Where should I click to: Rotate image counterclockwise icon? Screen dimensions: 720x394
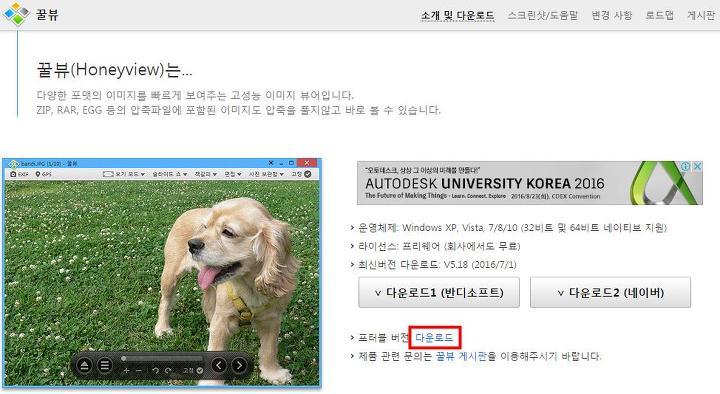coord(155,371)
